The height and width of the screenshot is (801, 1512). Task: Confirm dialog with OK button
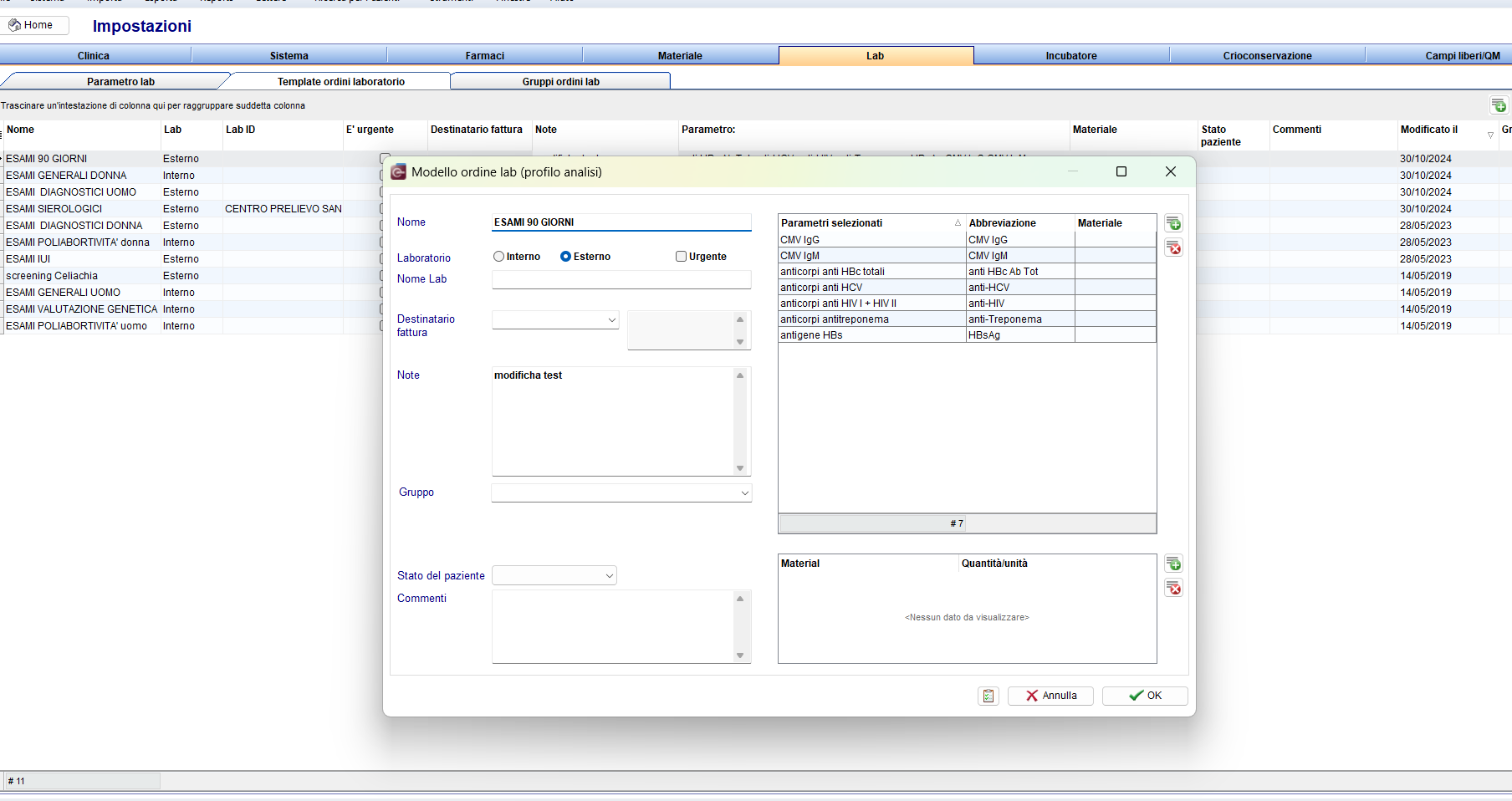point(1145,696)
